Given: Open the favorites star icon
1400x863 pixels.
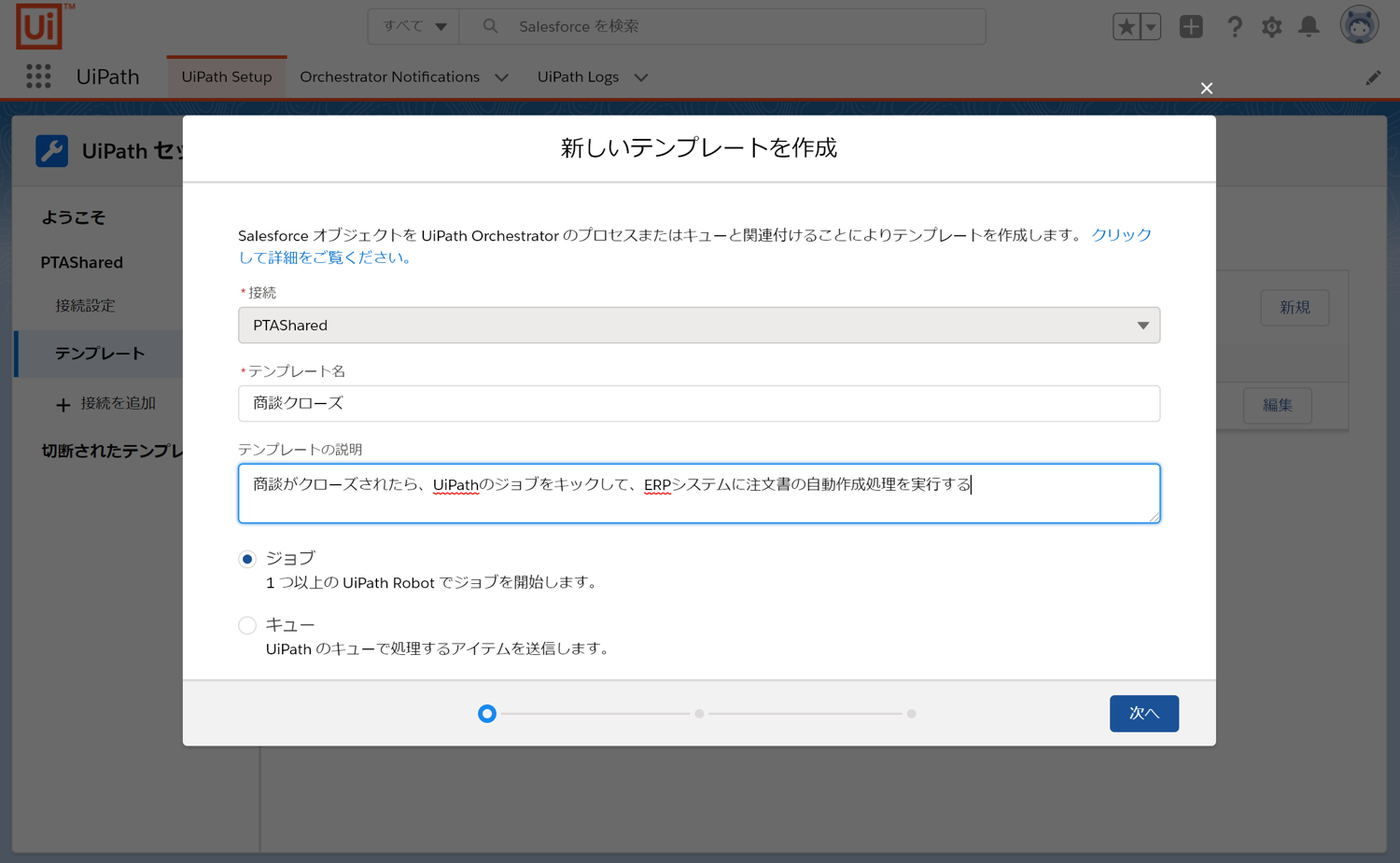Looking at the screenshot, I should (1127, 27).
